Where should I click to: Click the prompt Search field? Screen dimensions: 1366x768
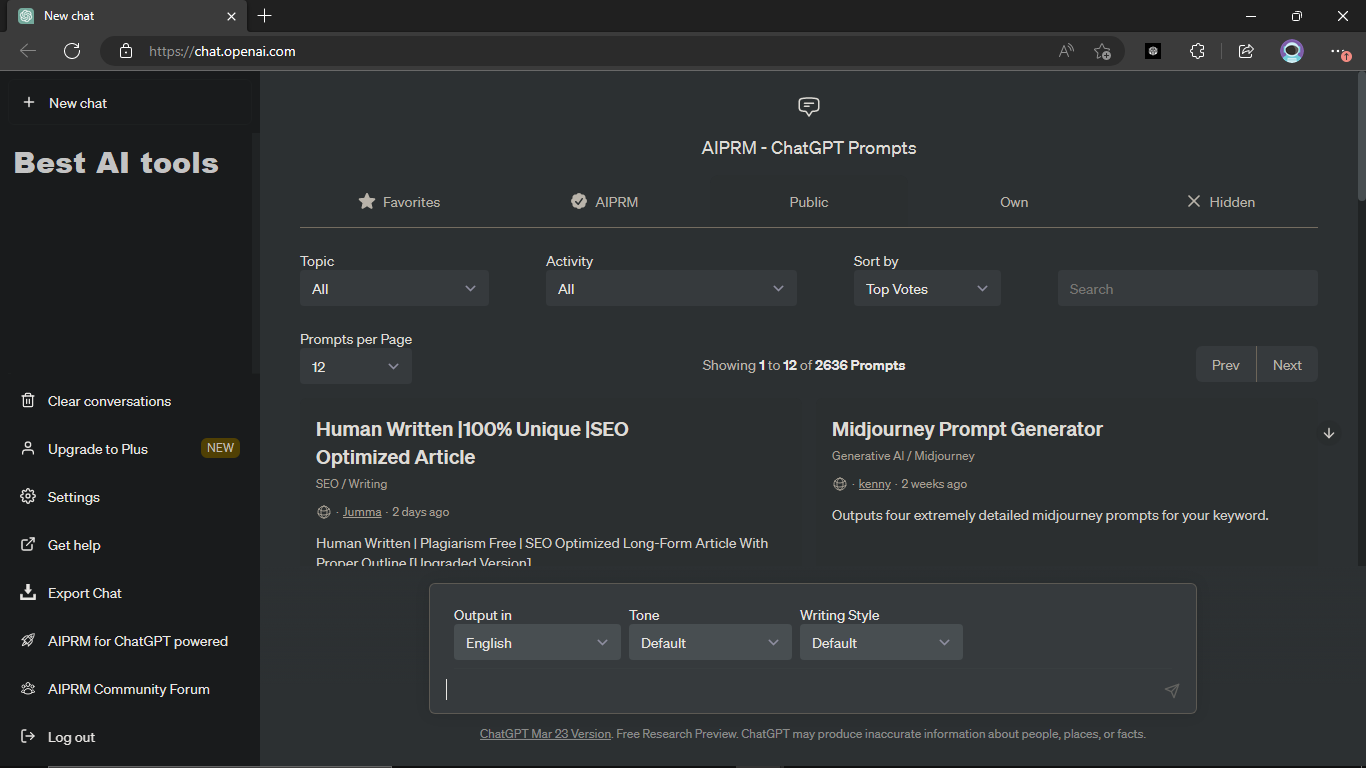1187,288
